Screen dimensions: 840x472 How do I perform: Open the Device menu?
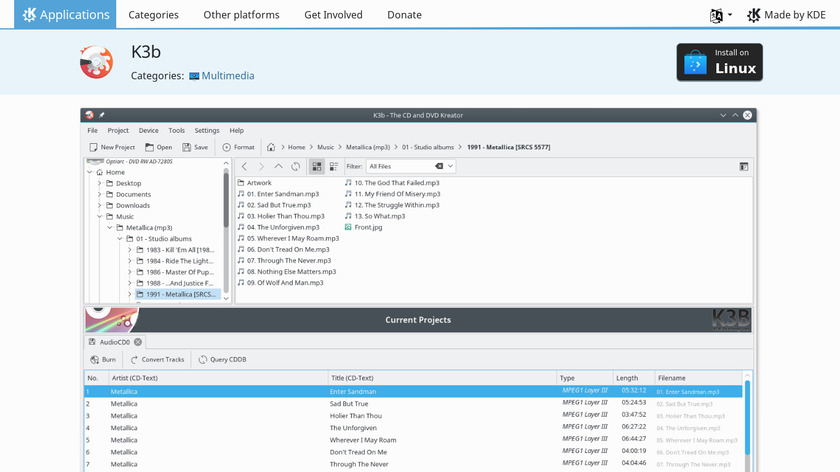[x=148, y=130]
